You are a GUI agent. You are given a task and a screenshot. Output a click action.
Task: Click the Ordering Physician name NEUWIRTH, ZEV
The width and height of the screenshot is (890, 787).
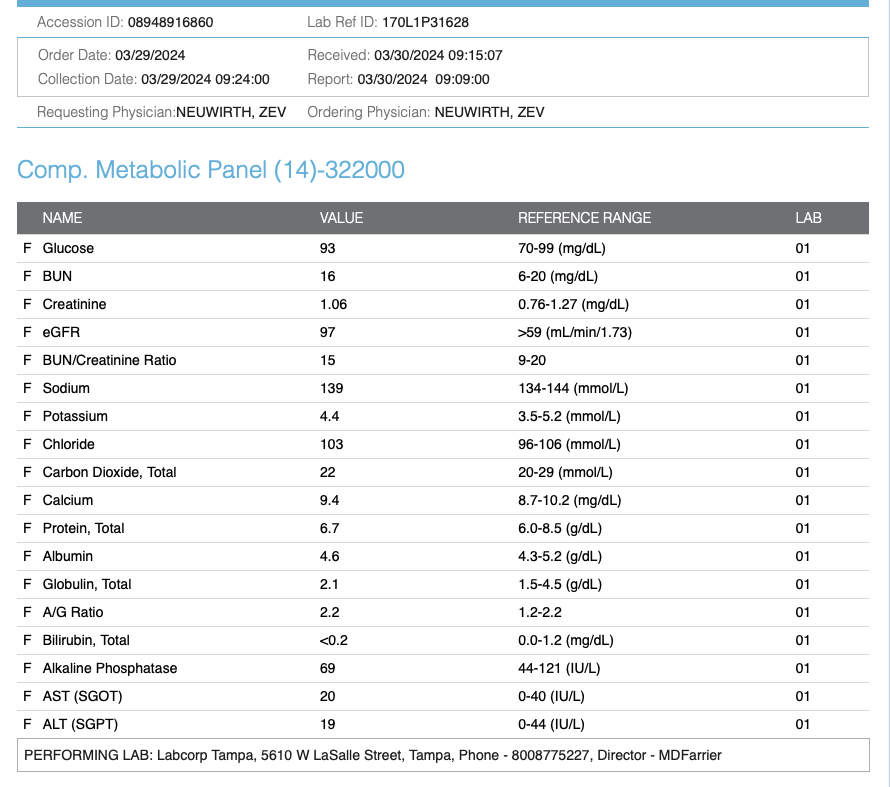coord(489,113)
